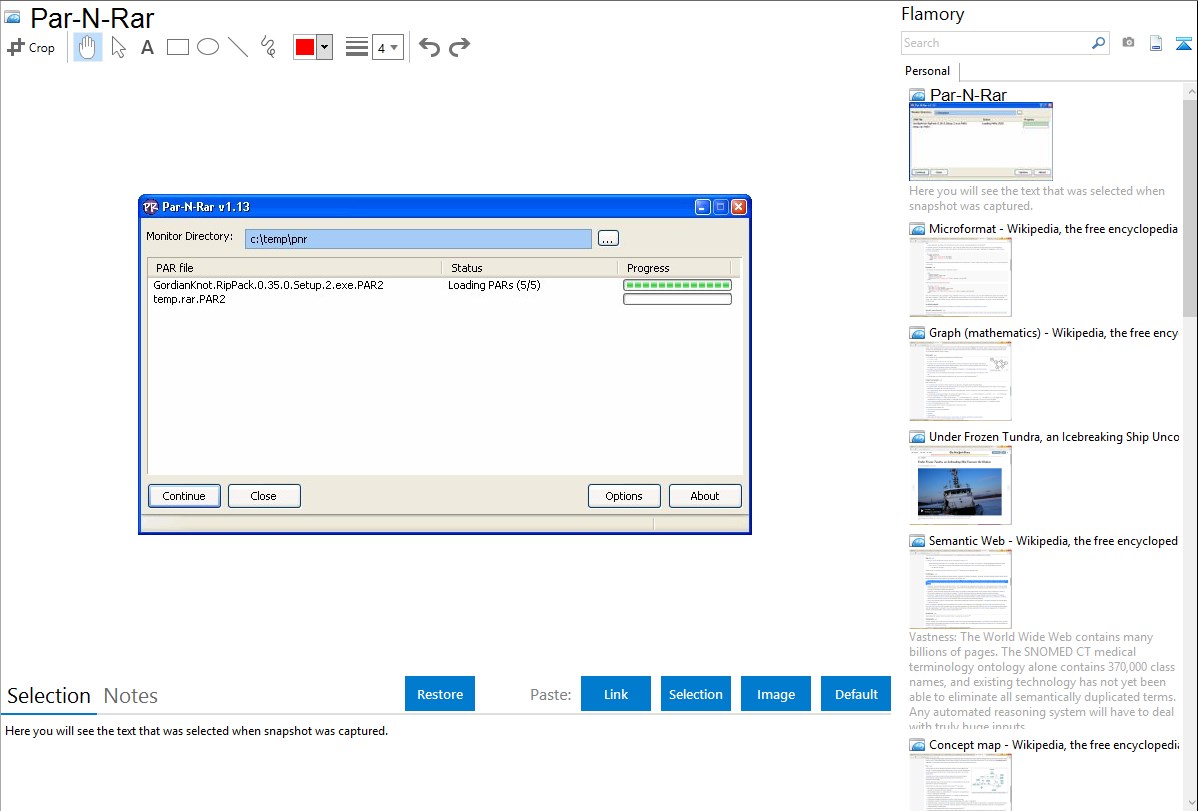
Task: Select the straight line tool
Action: pos(238,47)
